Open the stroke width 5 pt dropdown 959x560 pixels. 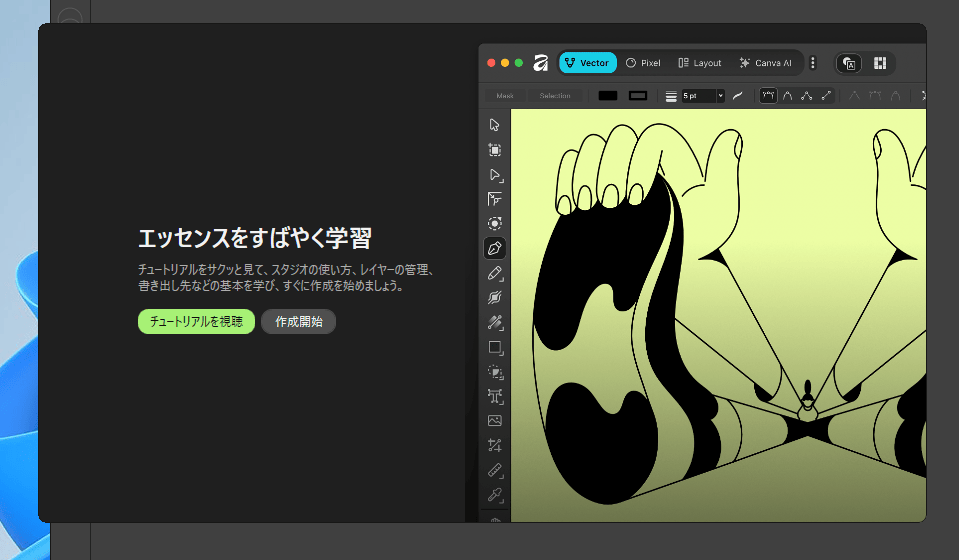[x=720, y=96]
